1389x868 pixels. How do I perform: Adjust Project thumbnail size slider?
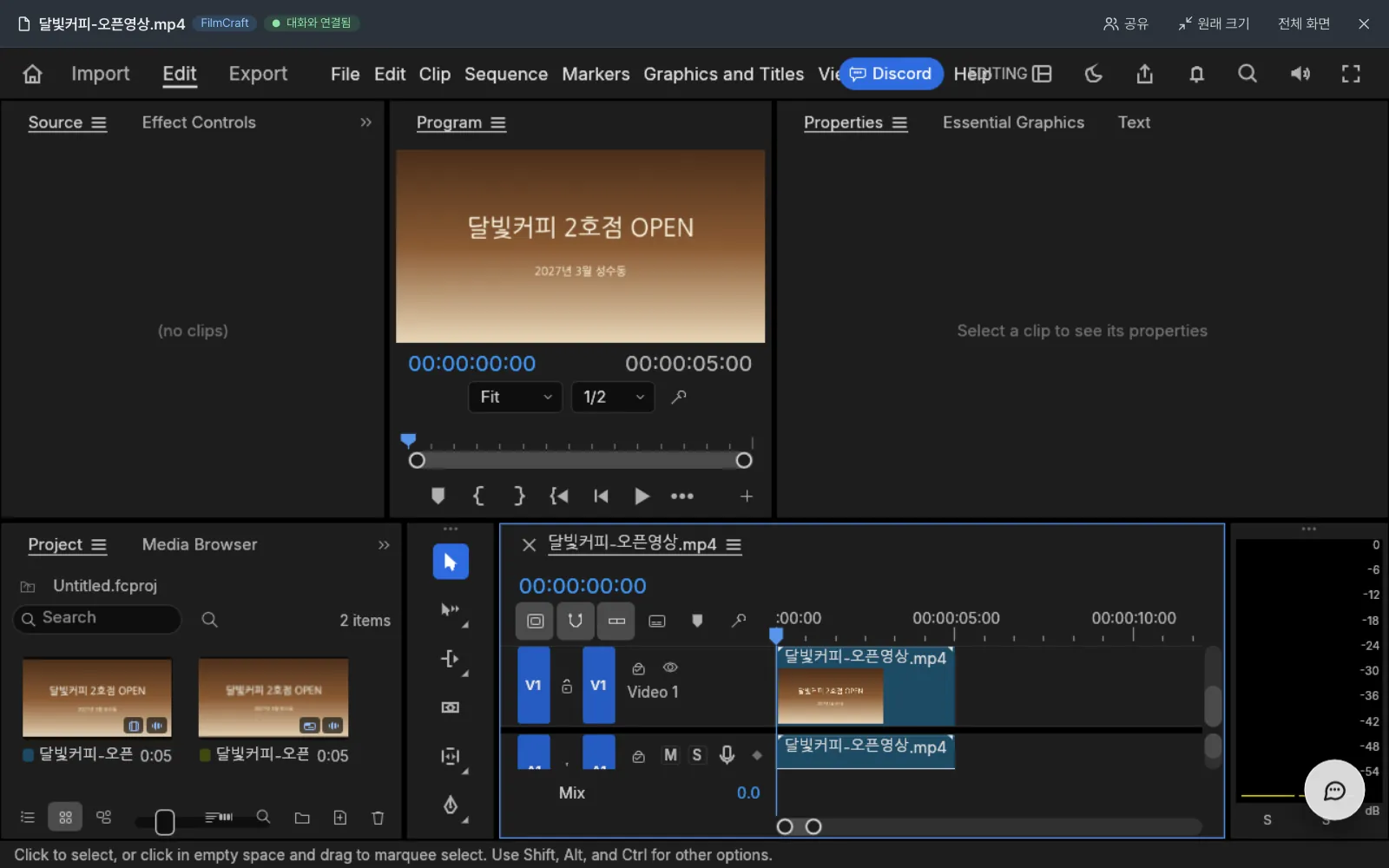click(165, 821)
